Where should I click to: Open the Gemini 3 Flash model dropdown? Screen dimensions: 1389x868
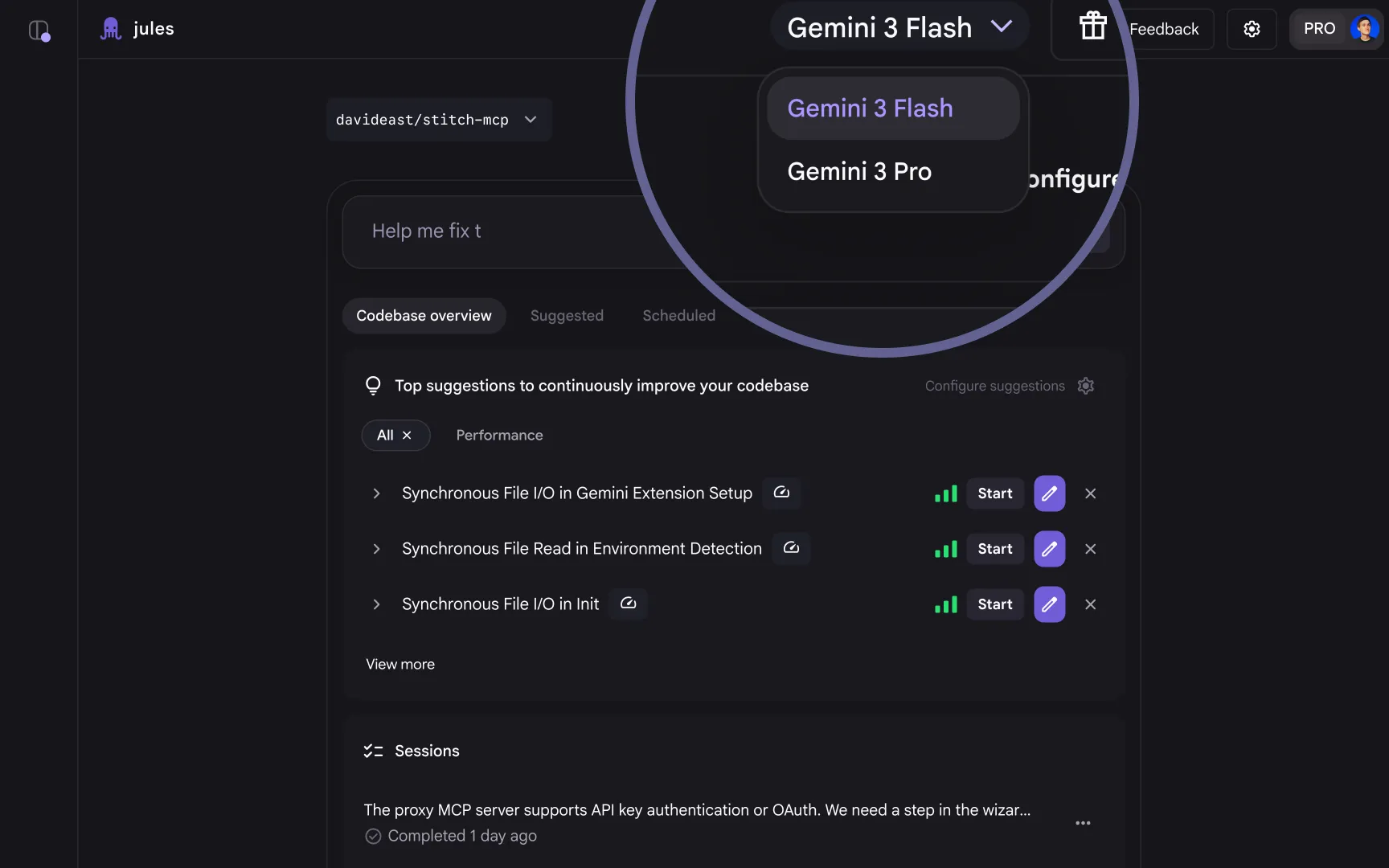(899, 27)
